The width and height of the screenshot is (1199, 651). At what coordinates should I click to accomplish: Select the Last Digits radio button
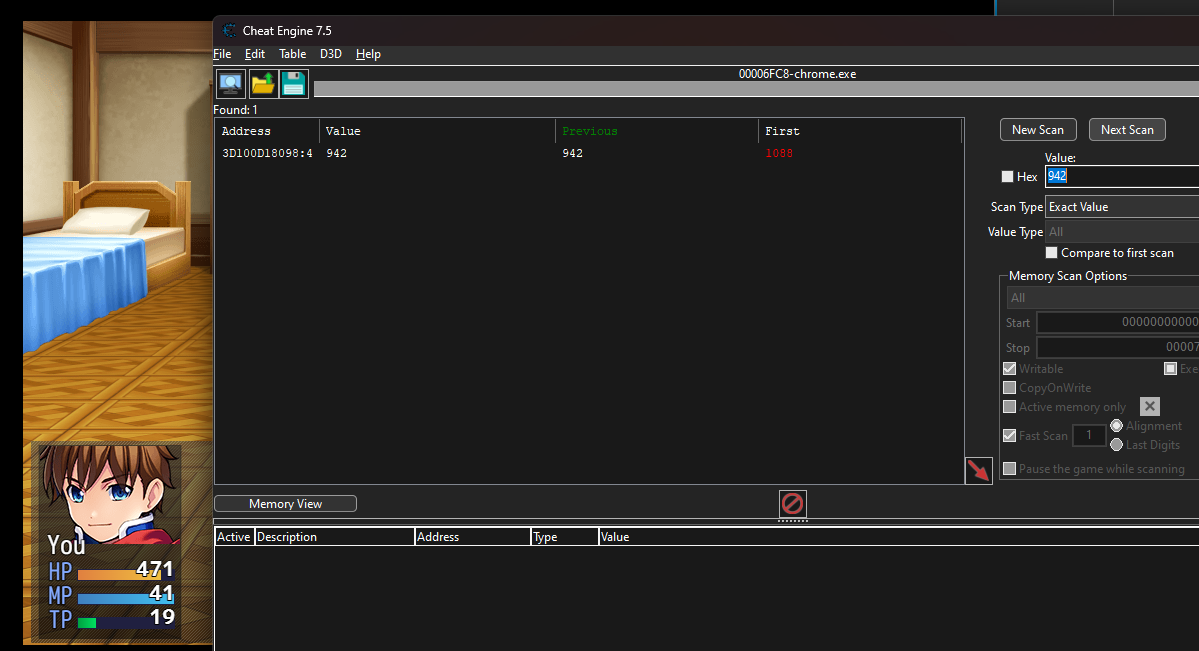click(x=1116, y=444)
